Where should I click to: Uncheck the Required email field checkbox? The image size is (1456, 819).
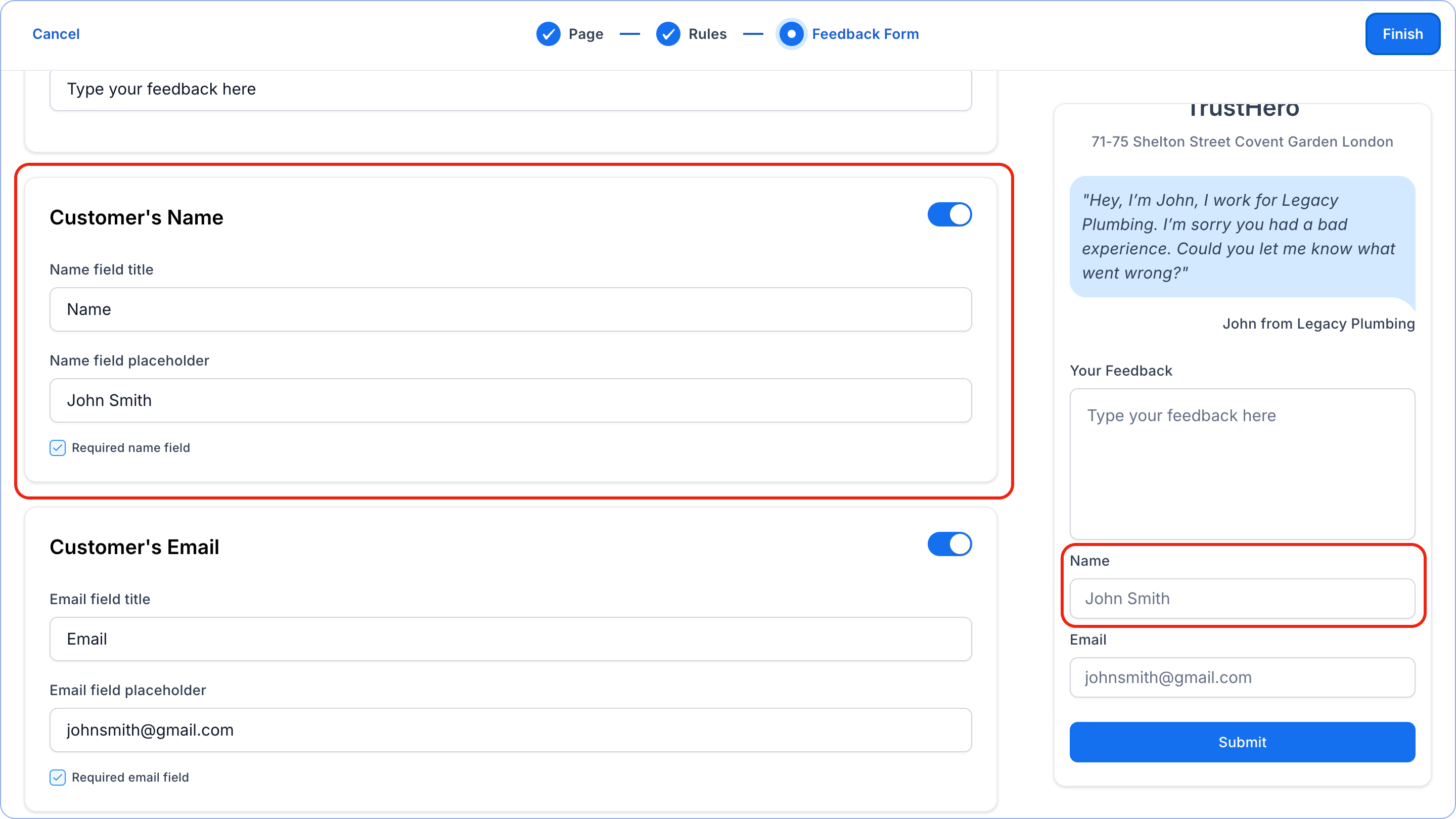[x=58, y=777]
